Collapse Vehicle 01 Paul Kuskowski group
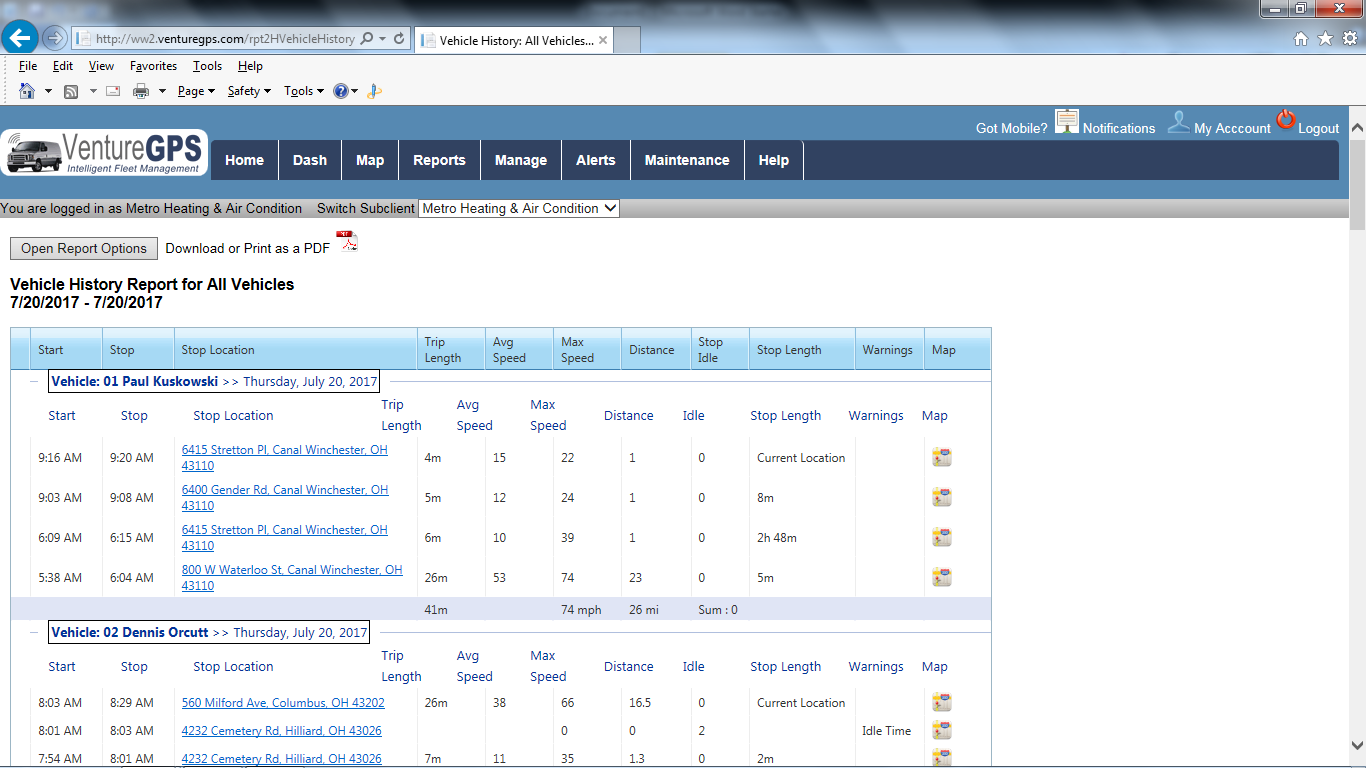This screenshot has width=1366, height=768. [x=34, y=381]
